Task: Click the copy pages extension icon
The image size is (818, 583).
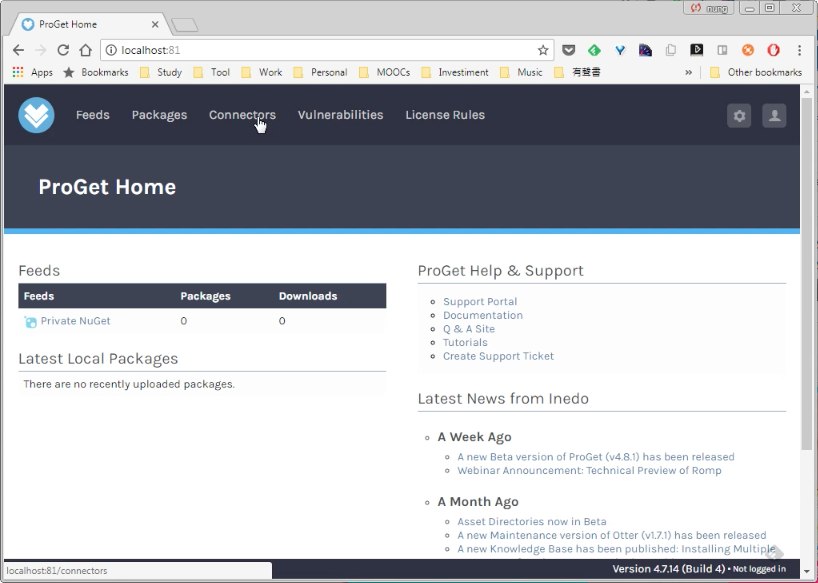Action: coord(671,50)
